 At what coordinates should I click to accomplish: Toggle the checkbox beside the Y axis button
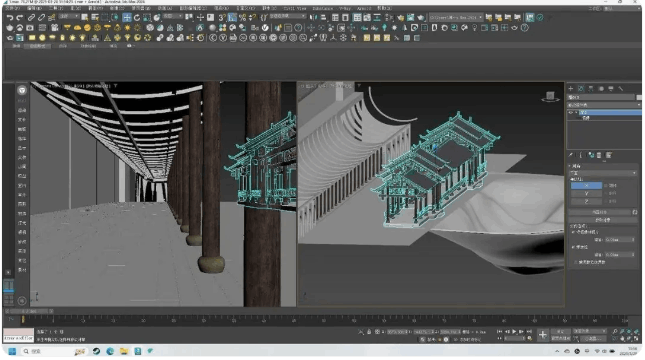click(606, 193)
